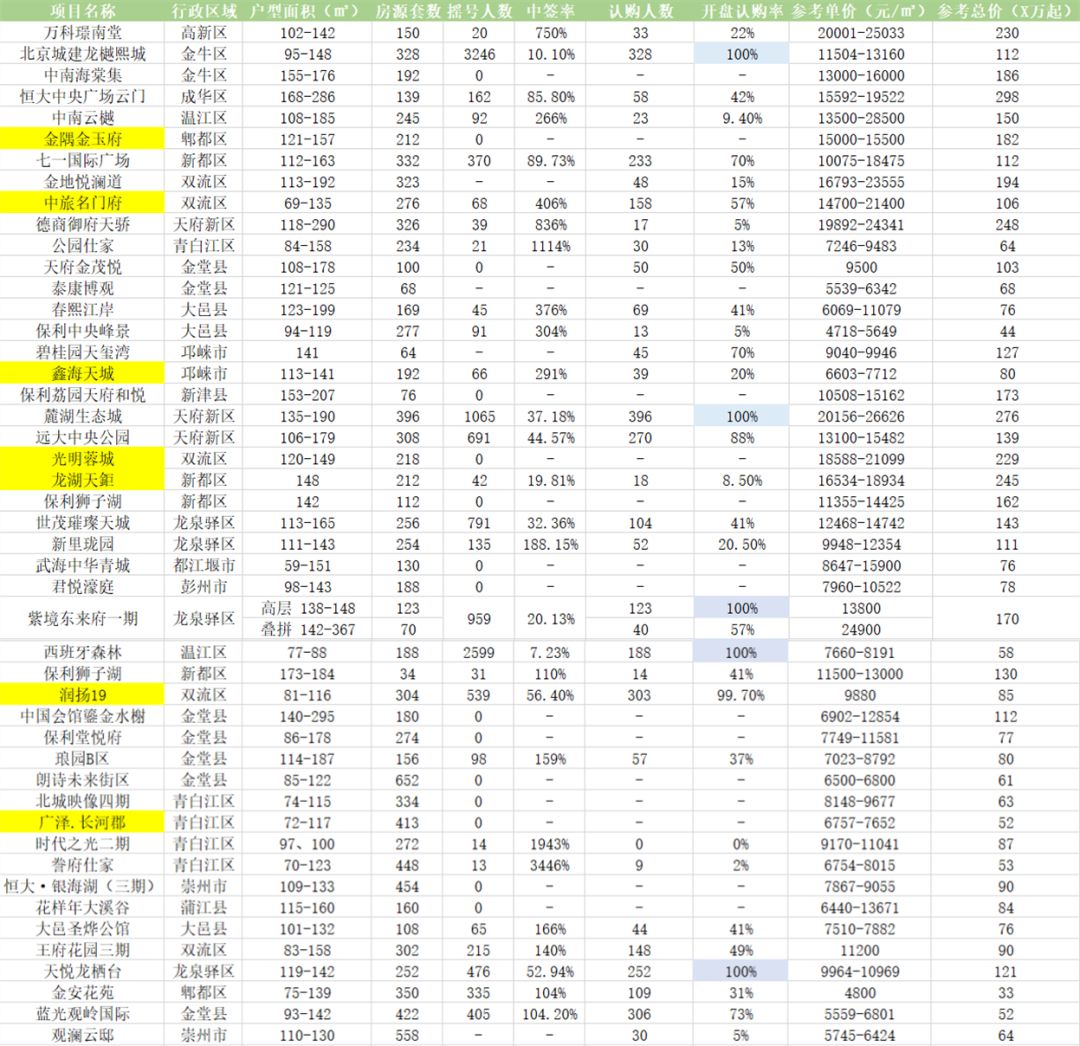The image size is (1080, 1046).
Task: Click the 3446% winning rate cell
Action: pyautogui.click(x=550, y=866)
